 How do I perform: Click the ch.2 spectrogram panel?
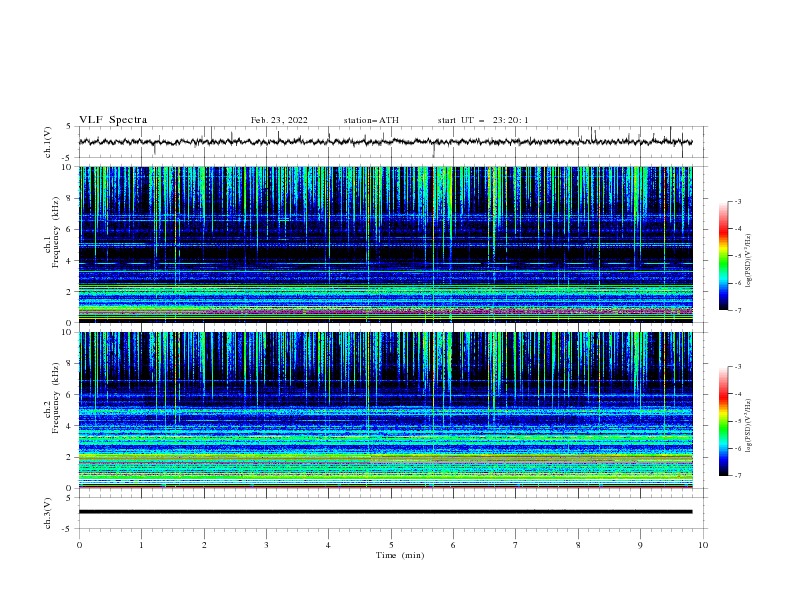(385, 410)
